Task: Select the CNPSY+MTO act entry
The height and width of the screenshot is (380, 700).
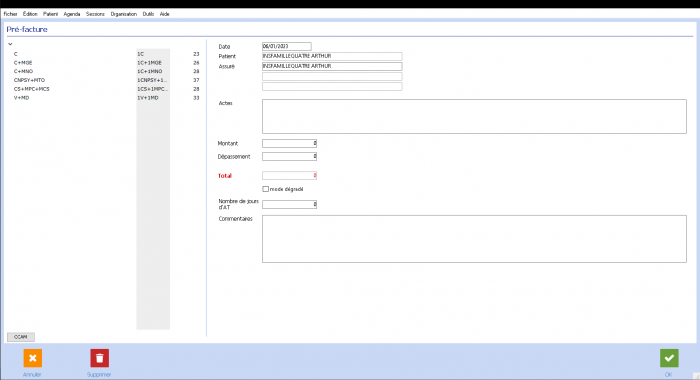Action: (106, 80)
